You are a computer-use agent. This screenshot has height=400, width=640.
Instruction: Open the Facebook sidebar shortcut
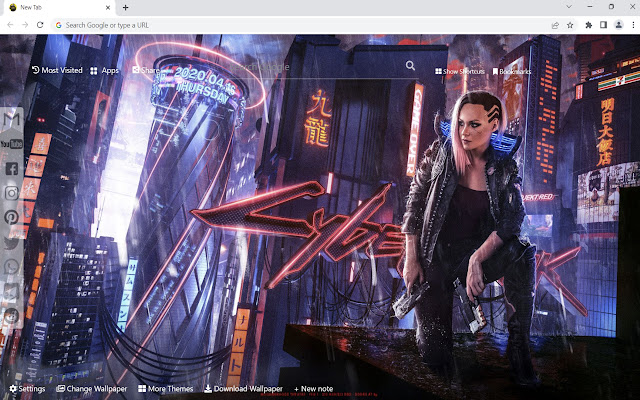click(11, 168)
